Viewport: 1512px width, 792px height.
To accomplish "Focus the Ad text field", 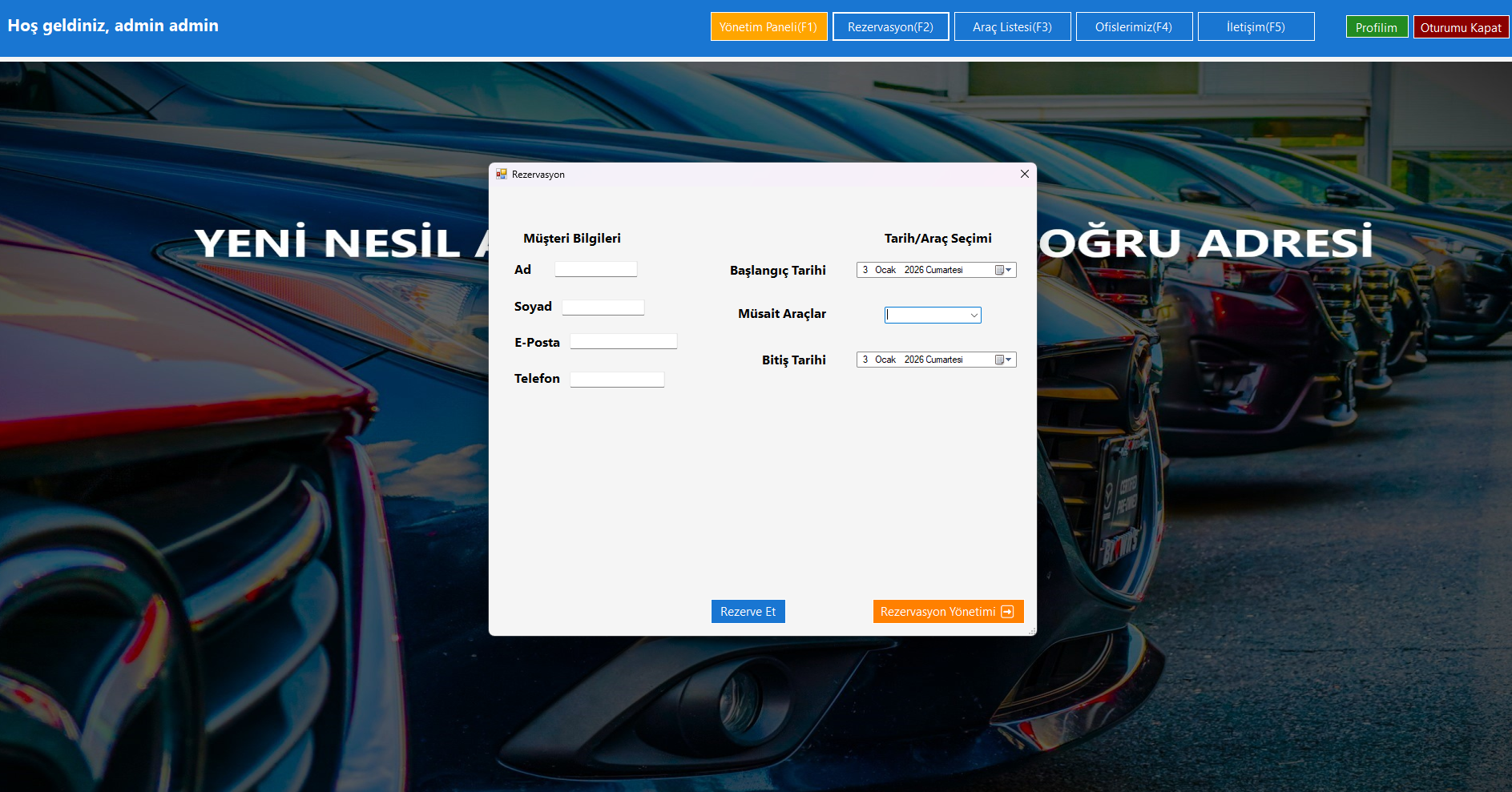I will click(595, 269).
